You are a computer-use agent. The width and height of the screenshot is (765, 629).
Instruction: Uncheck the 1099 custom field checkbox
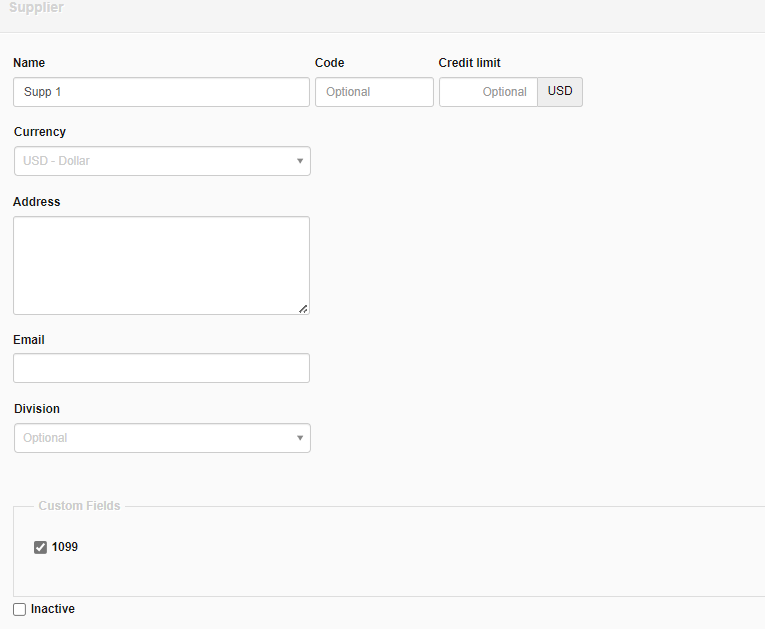pyautogui.click(x=40, y=548)
